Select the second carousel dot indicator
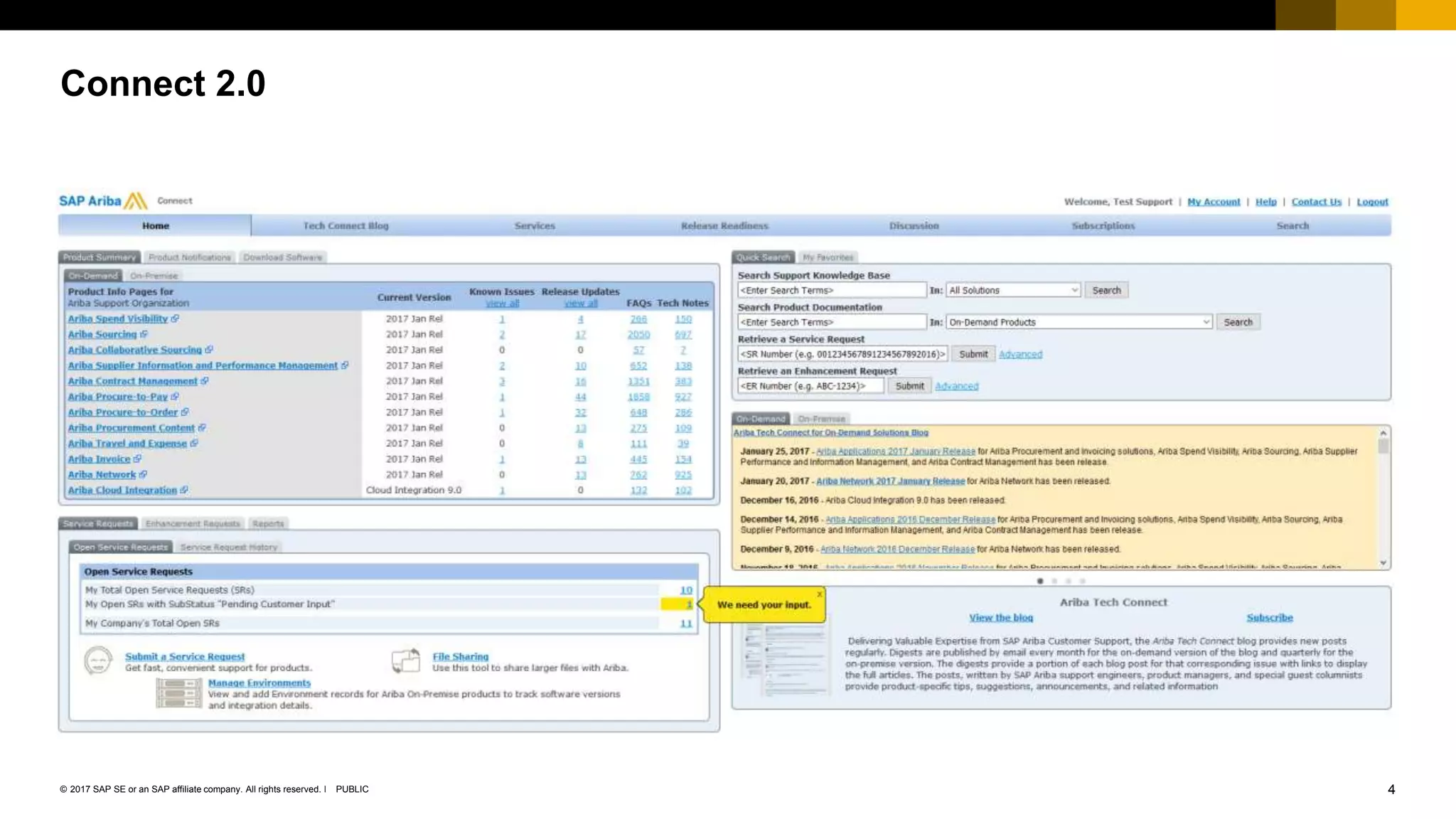The width and height of the screenshot is (1456, 819). 1054,581
